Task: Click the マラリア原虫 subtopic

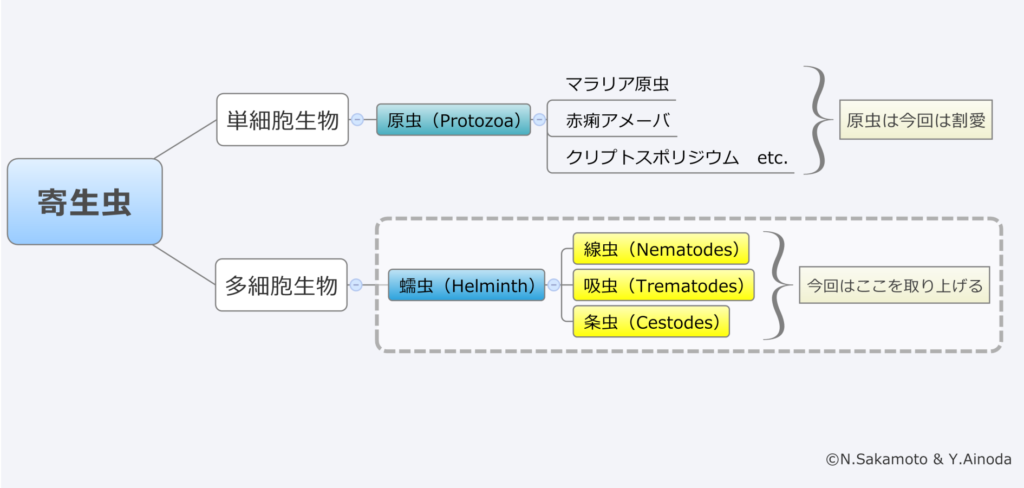Action: tap(610, 83)
